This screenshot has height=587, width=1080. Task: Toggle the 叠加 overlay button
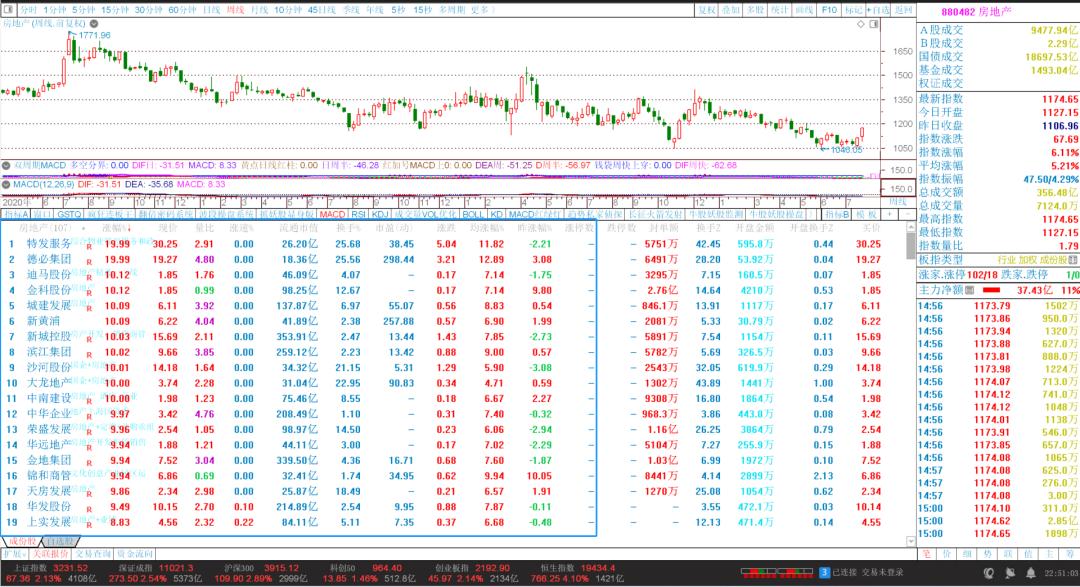click(731, 9)
